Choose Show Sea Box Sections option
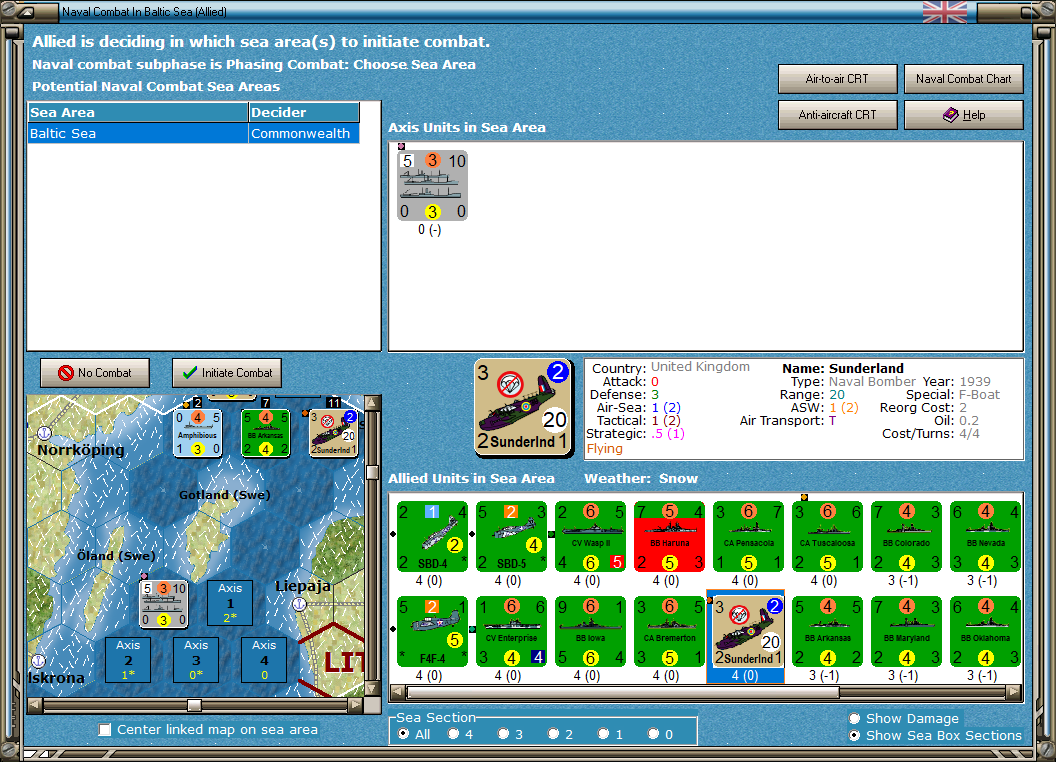This screenshot has height=762, width=1056. tap(854, 736)
